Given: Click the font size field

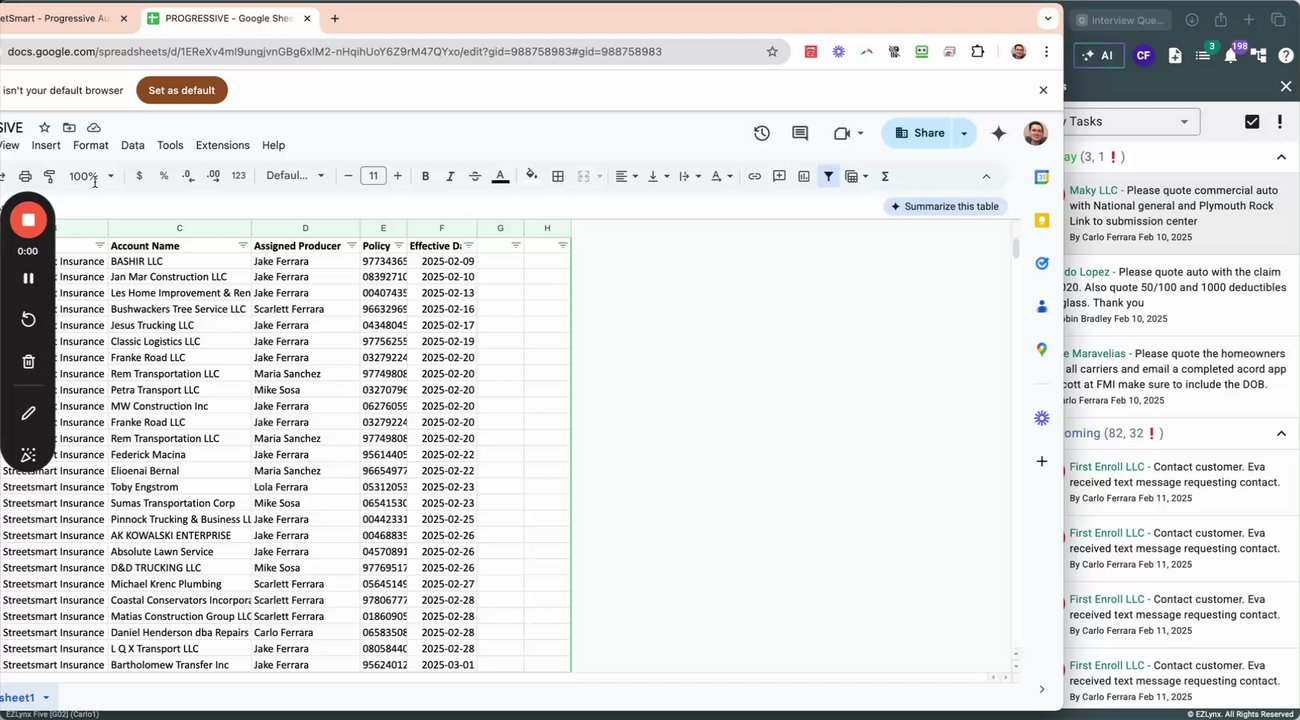Looking at the screenshot, I should pos(373,176).
